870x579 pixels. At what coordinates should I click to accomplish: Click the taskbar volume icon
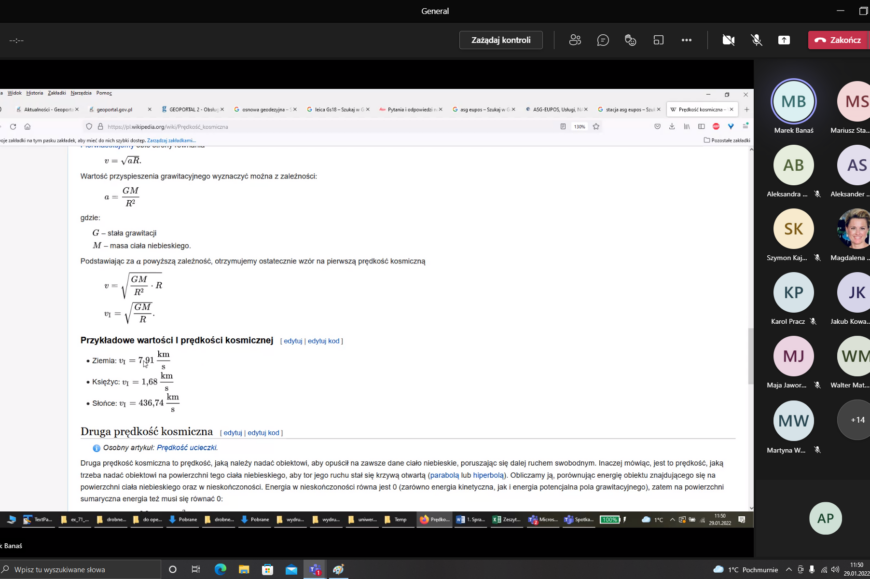point(835,570)
